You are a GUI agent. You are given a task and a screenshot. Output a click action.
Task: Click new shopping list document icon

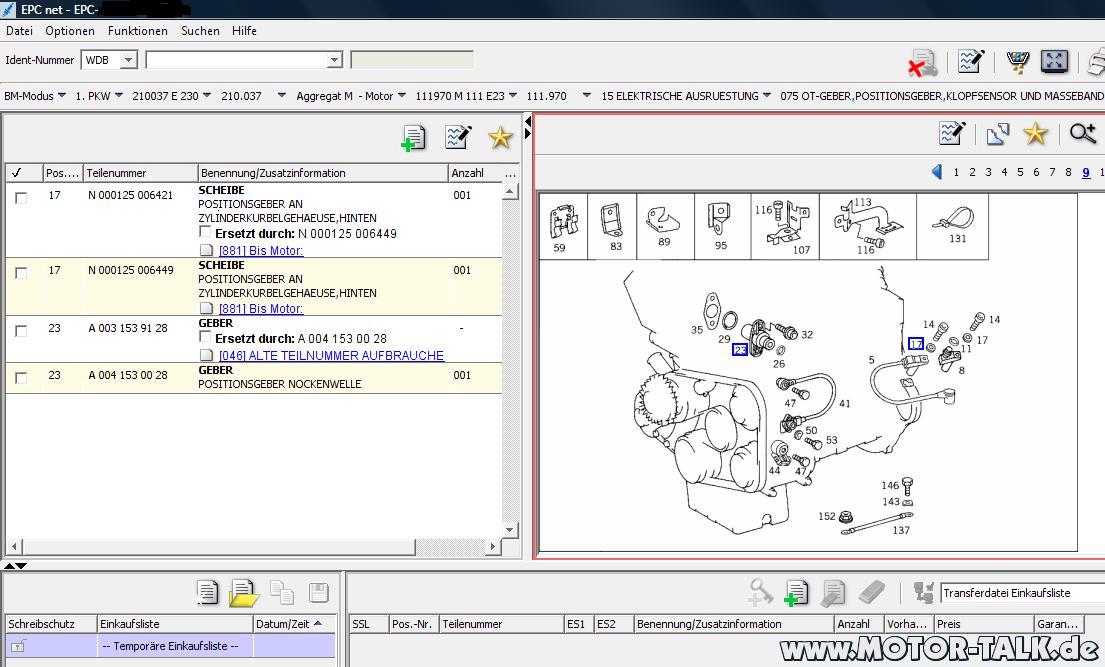[x=207, y=592]
